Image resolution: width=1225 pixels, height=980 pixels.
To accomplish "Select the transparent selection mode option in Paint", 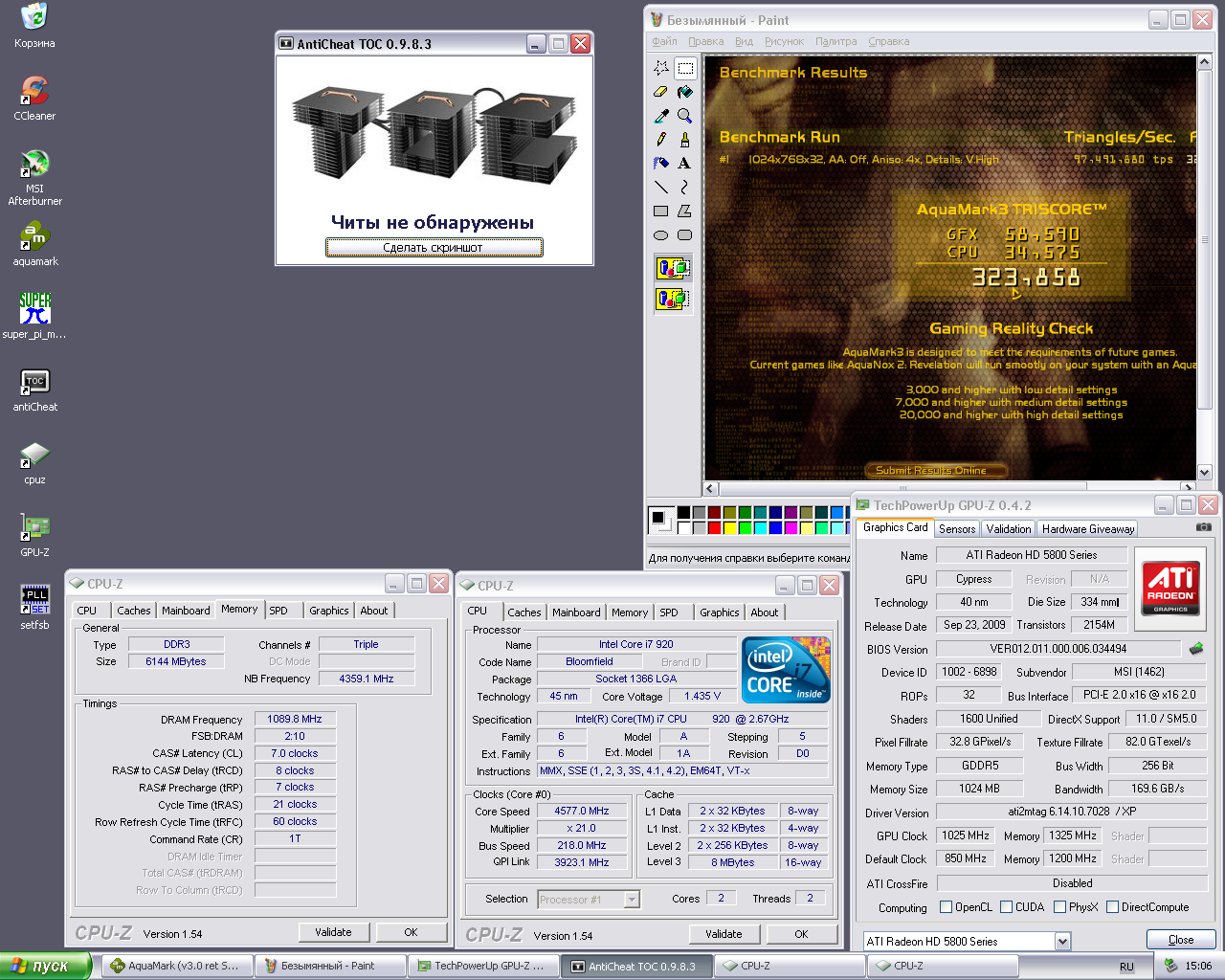I will click(x=673, y=300).
